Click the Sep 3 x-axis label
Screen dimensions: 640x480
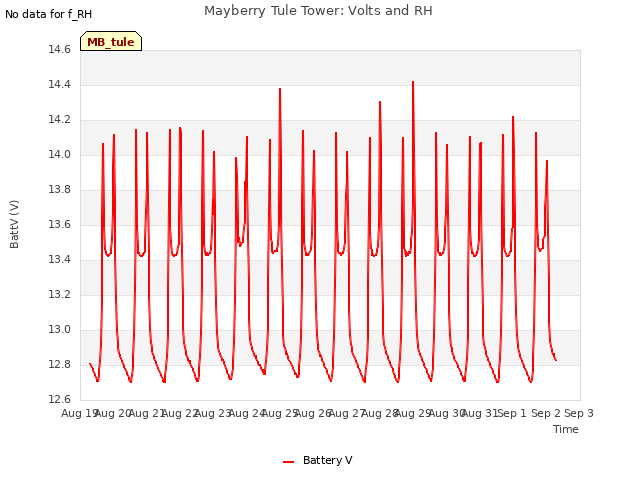(579, 413)
